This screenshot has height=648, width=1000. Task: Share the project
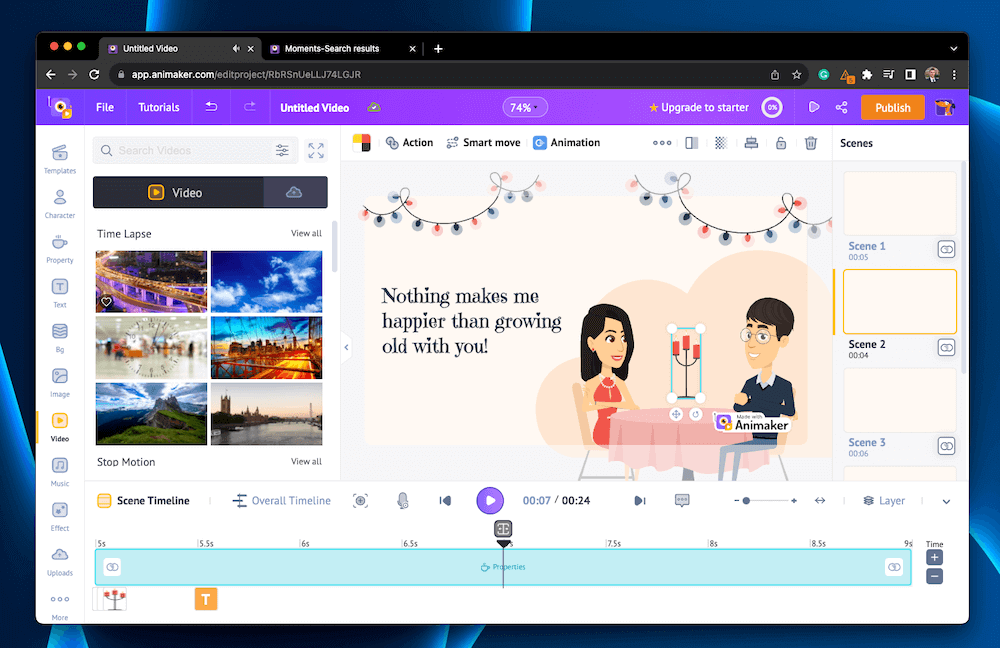click(841, 107)
